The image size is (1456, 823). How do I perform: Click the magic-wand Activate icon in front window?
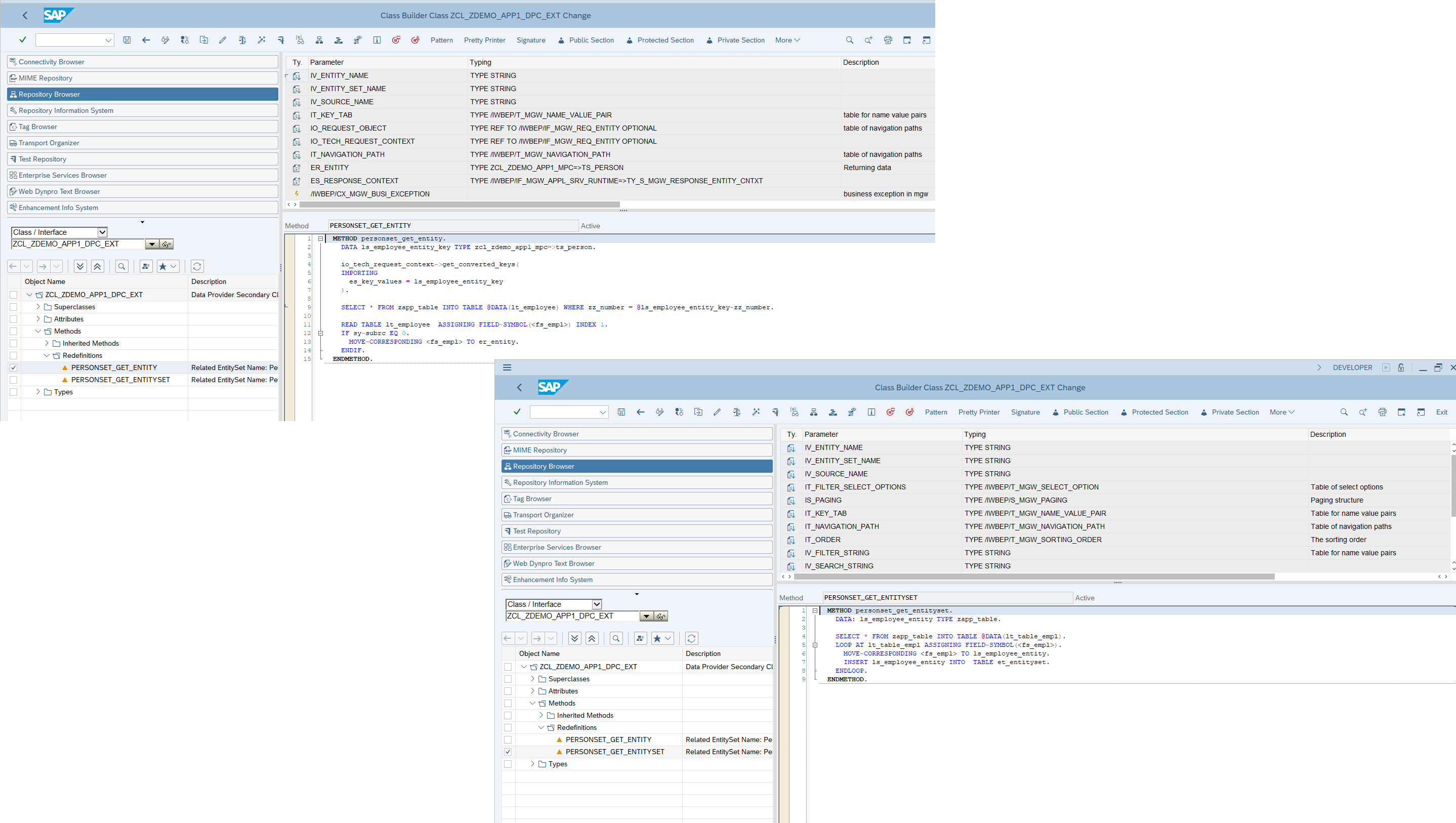(756, 412)
